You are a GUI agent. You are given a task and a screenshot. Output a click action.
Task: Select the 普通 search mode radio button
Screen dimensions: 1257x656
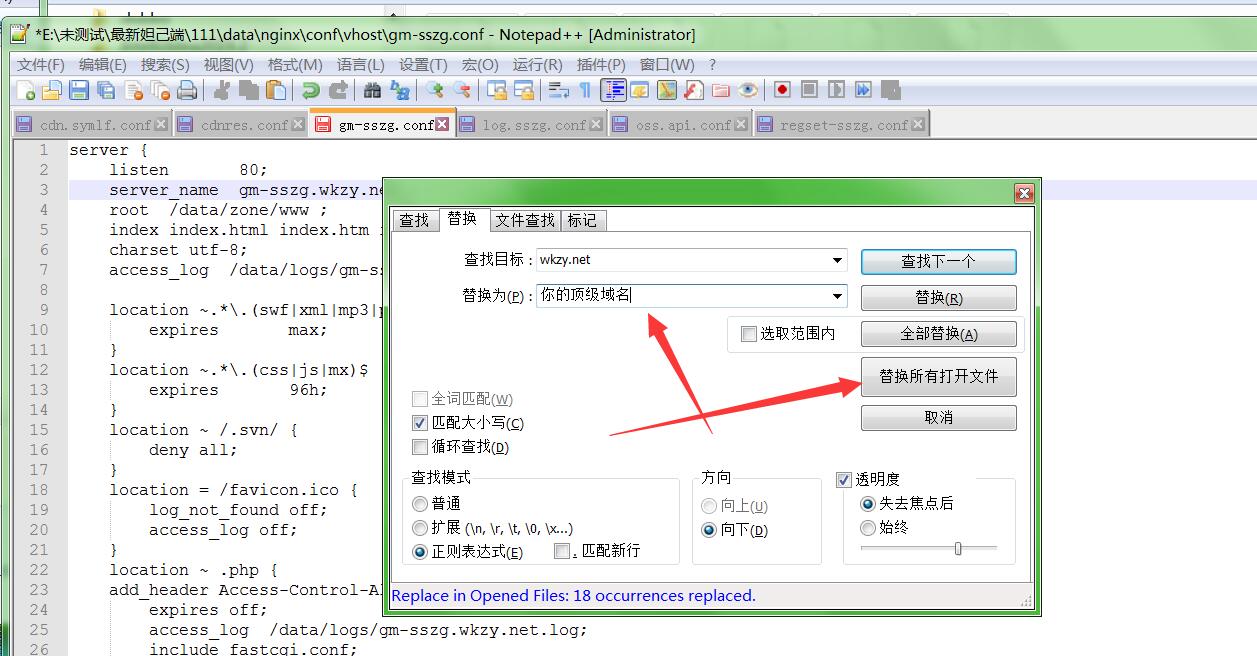(x=420, y=503)
